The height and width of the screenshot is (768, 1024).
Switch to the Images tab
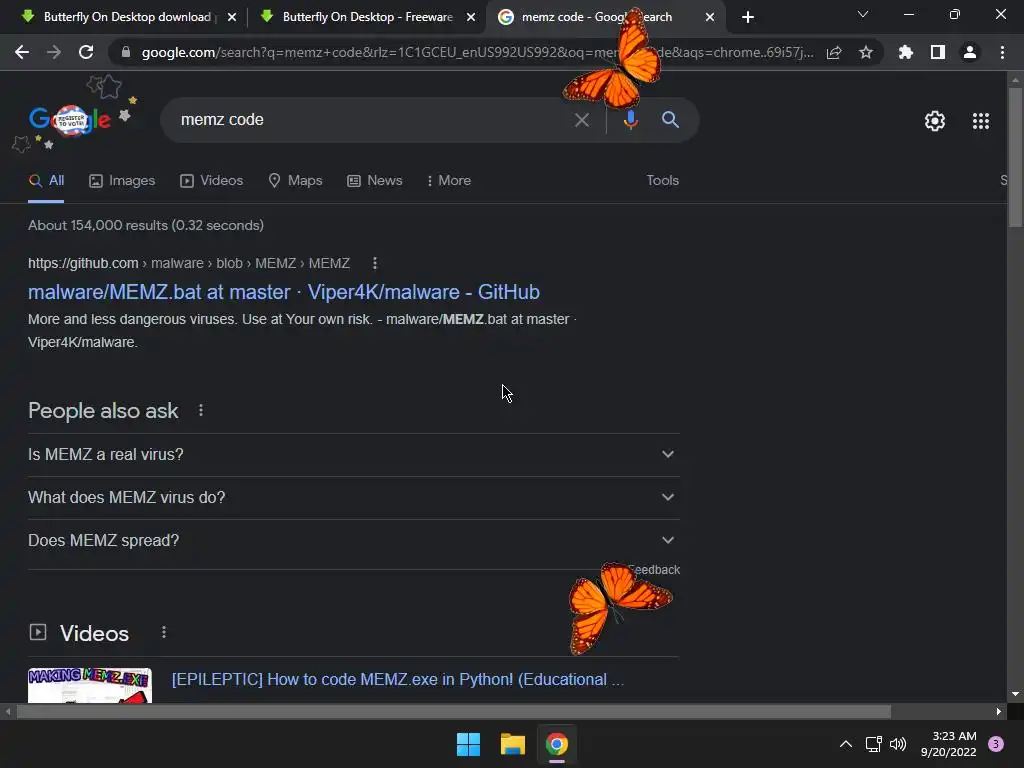122,181
